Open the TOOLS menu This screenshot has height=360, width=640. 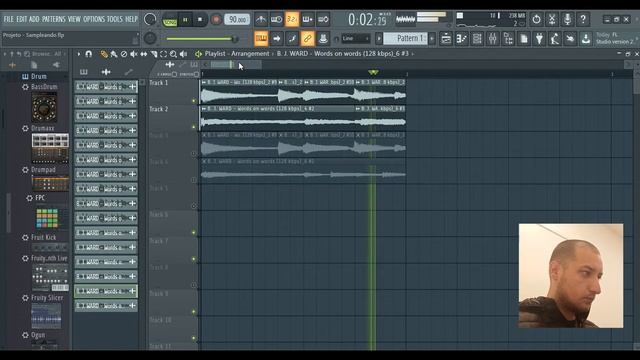point(114,19)
